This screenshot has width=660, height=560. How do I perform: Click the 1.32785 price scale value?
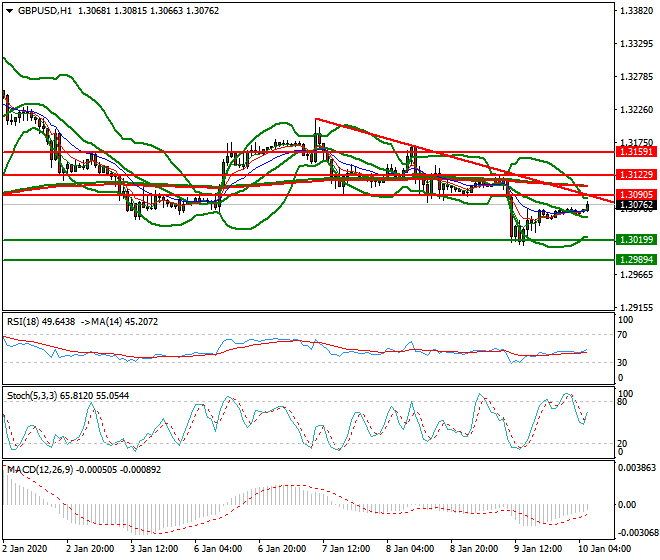(636, 77)
